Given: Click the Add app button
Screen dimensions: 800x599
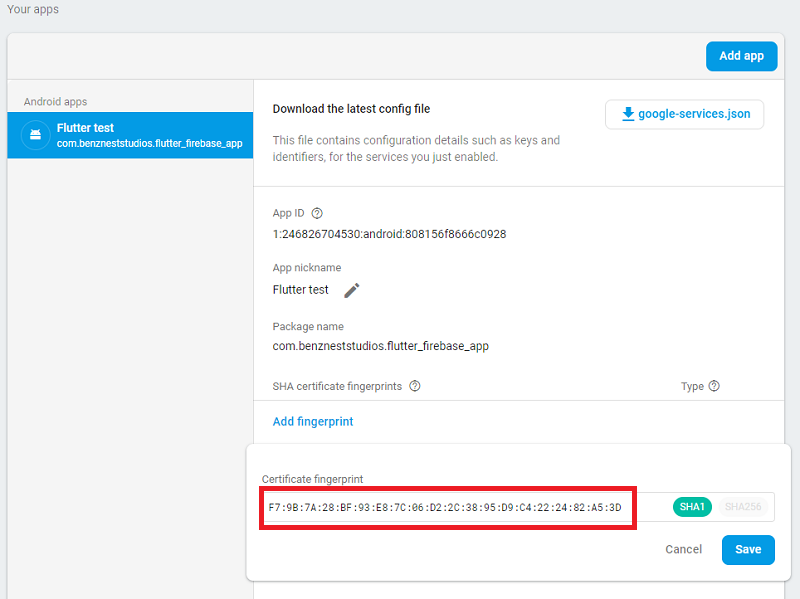Looking at the screenshot, I should 741,56.
